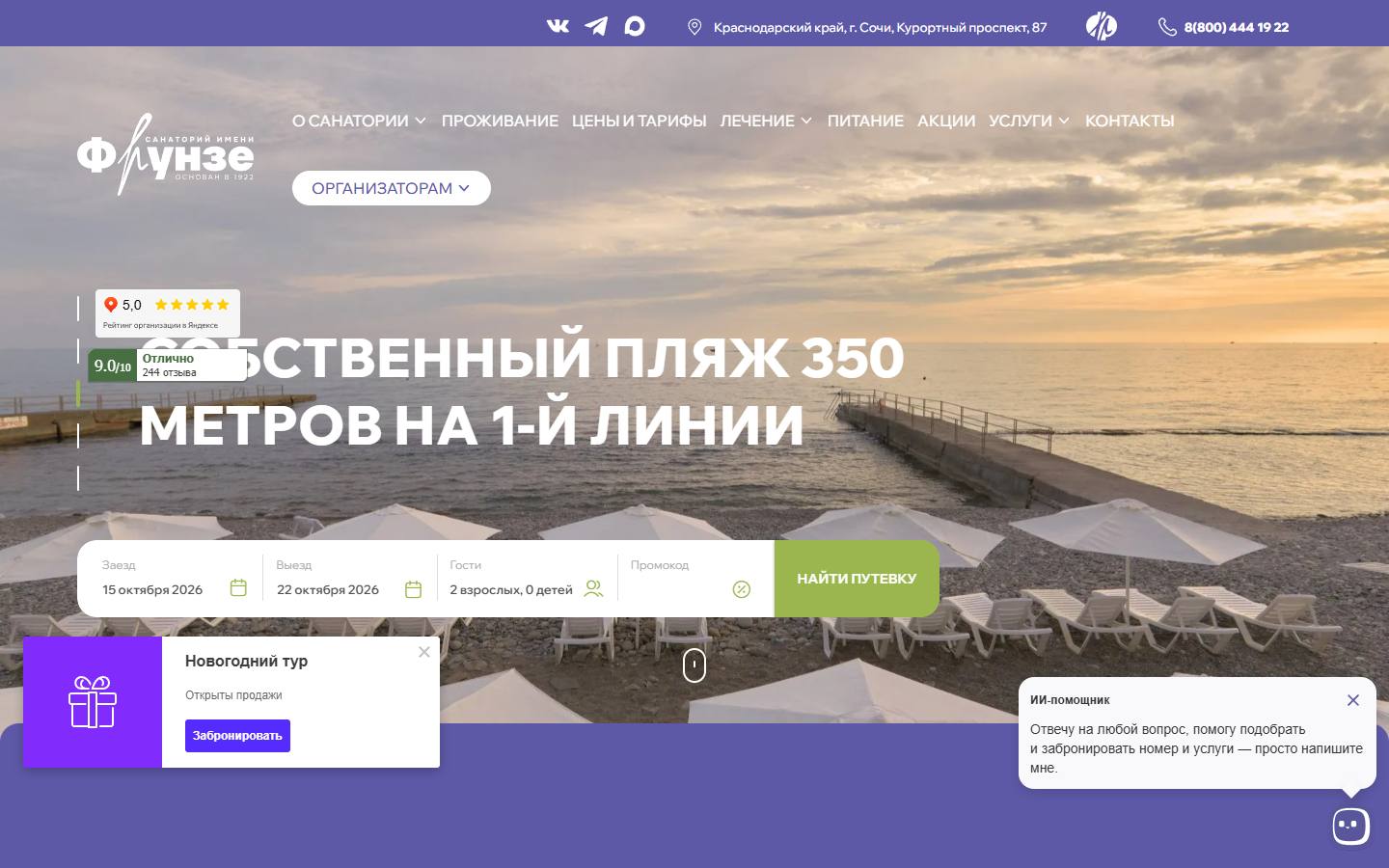Open the check-out calendar icon
Viewport: 1389px width, 868px height.
pos(414,588)
